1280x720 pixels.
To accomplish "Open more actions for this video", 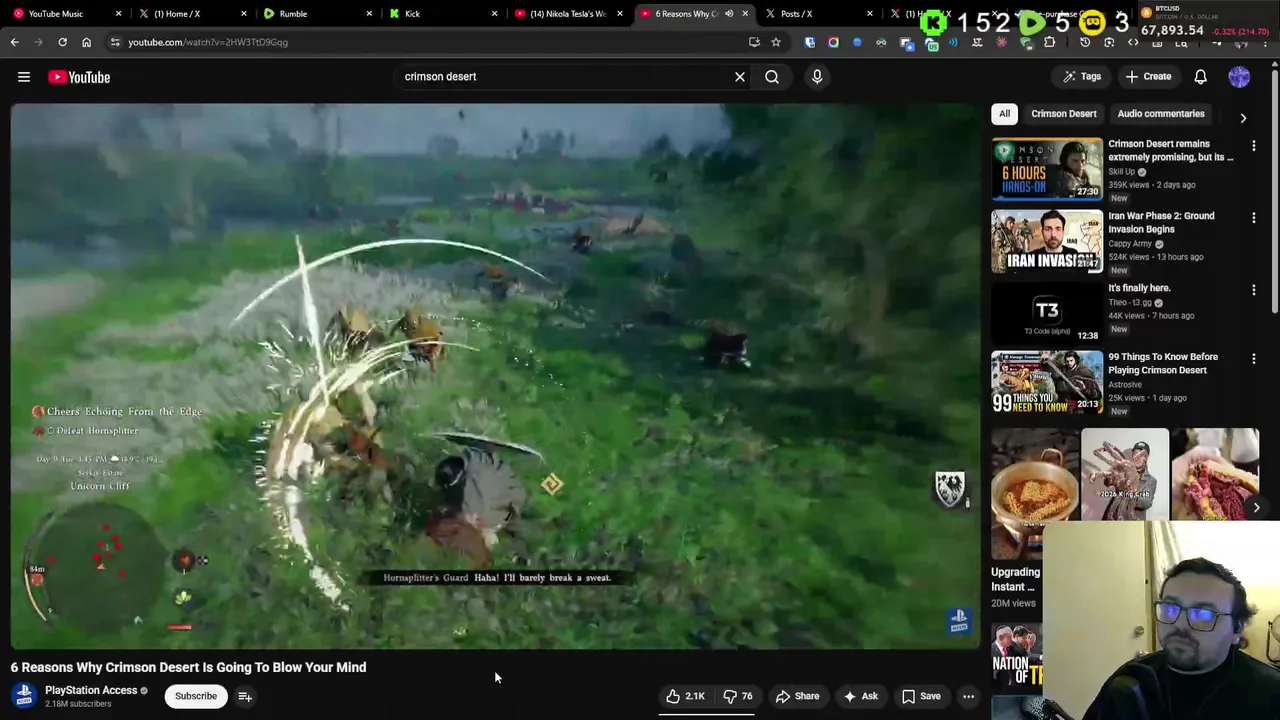I will (x=968, y=696).
